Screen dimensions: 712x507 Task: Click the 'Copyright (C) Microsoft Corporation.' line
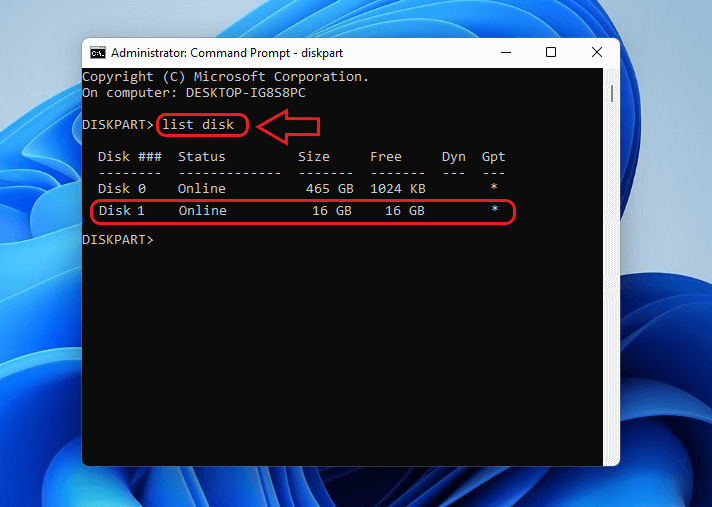[226, 77]
